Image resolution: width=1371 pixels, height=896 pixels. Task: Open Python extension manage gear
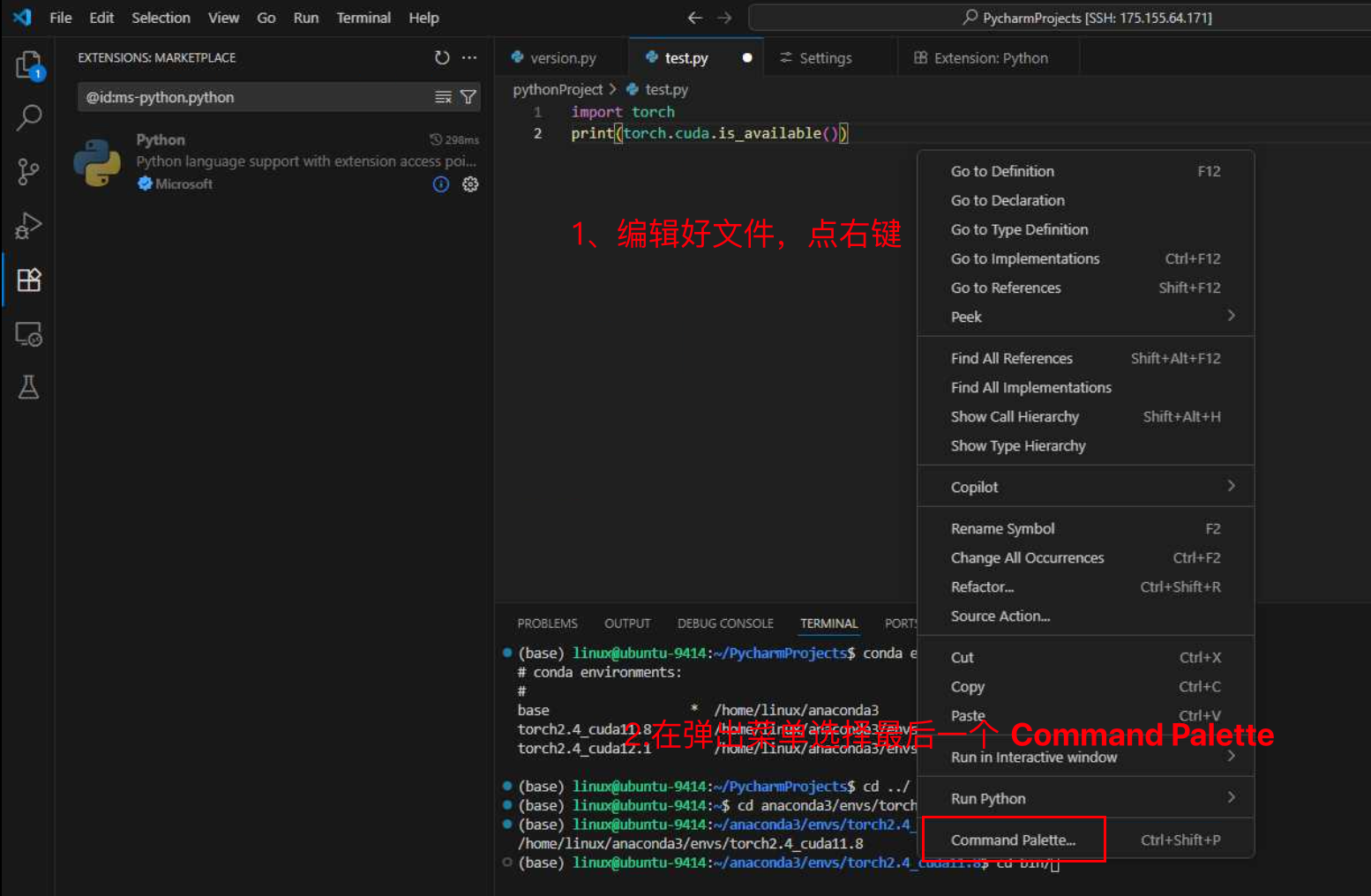click(x=470, y=184)
